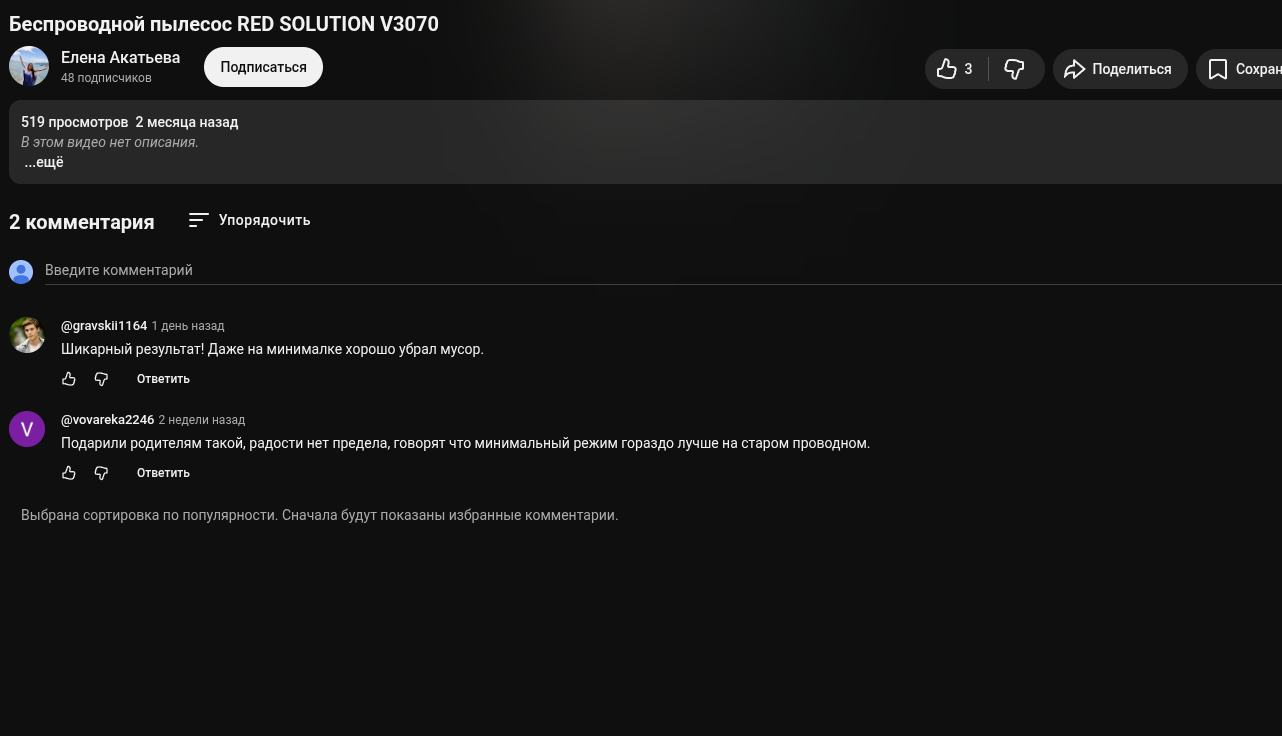Viewport: 1282px width, 736px height.
Task: Click the Share arrow icon
Action: 1074,69
